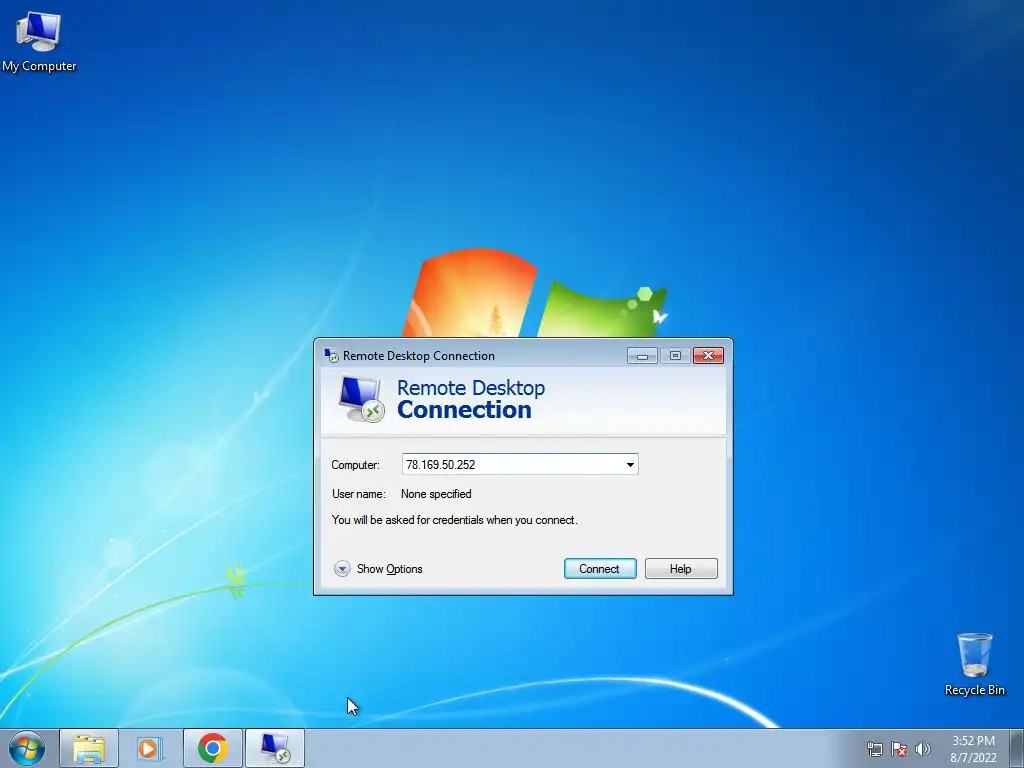1024x768 pixels.
Task: Open the Computer address dropdown arrow
Action: pos(630,464)
